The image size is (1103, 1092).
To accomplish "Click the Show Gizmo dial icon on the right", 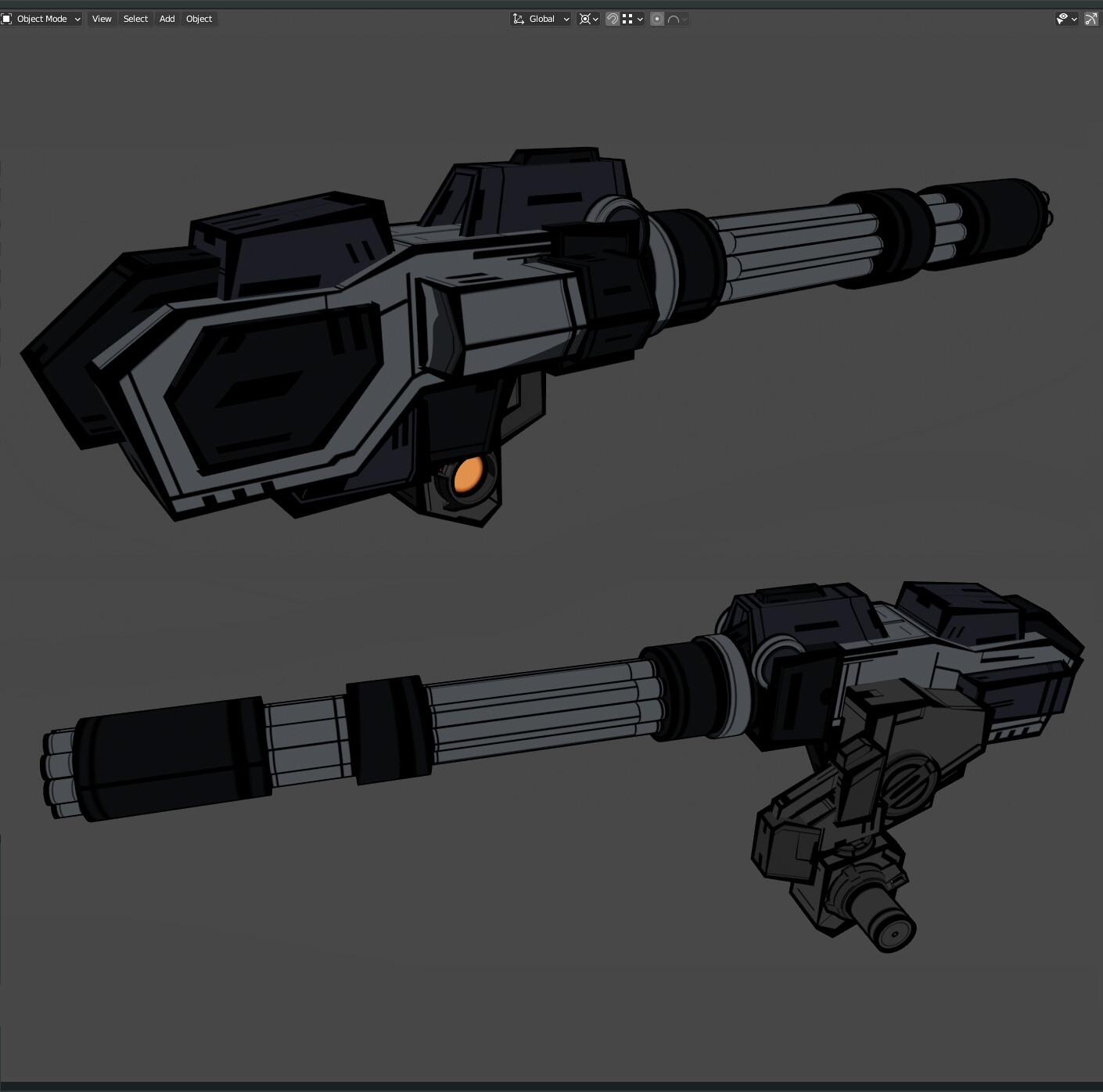I will click(x=1091, y=19).
